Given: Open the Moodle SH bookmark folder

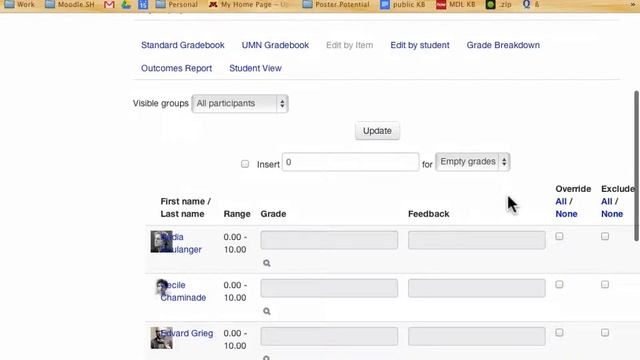Looking at the screenshot, I should tap(69, 4).
